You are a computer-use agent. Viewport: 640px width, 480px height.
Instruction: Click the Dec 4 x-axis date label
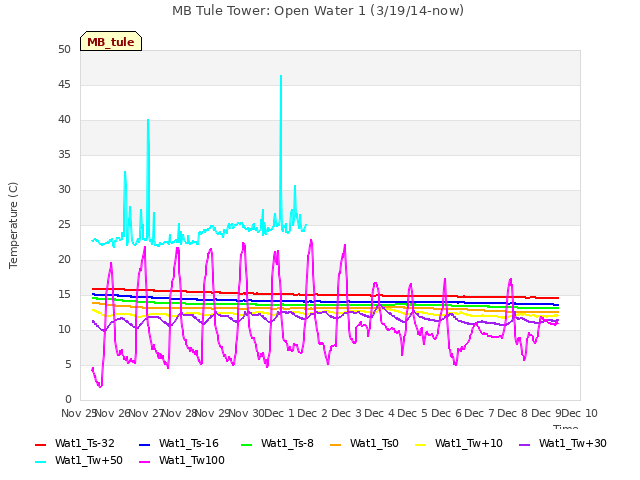[380, 414]
